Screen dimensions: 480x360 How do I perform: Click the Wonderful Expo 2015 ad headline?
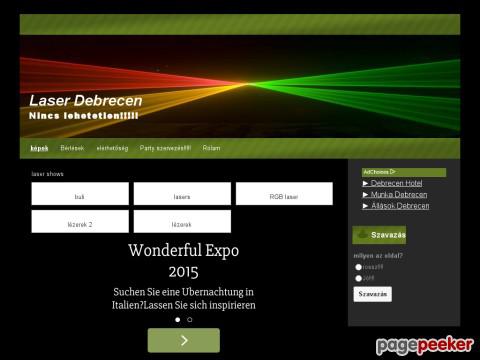pos(184,261)
